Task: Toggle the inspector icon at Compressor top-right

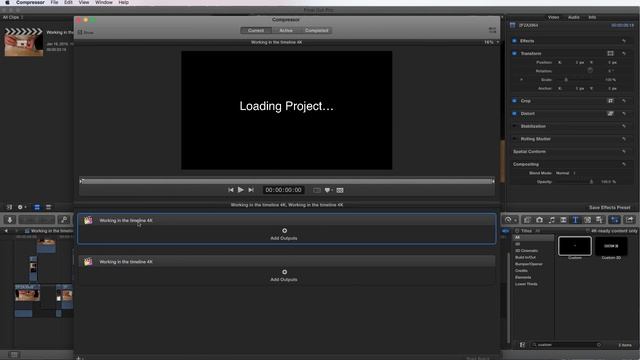Action: [x=492, y=31]
